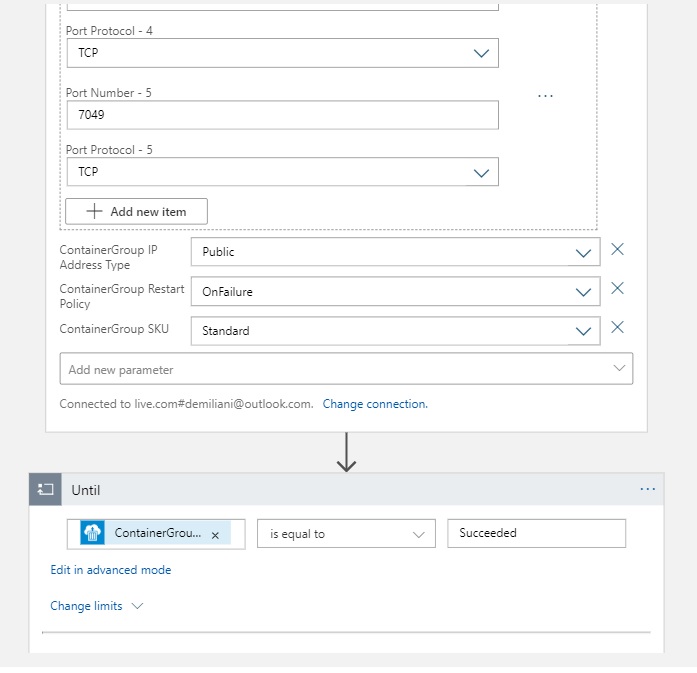
Task: Remove the ContainerGroup token from condition
Action: 215,535
